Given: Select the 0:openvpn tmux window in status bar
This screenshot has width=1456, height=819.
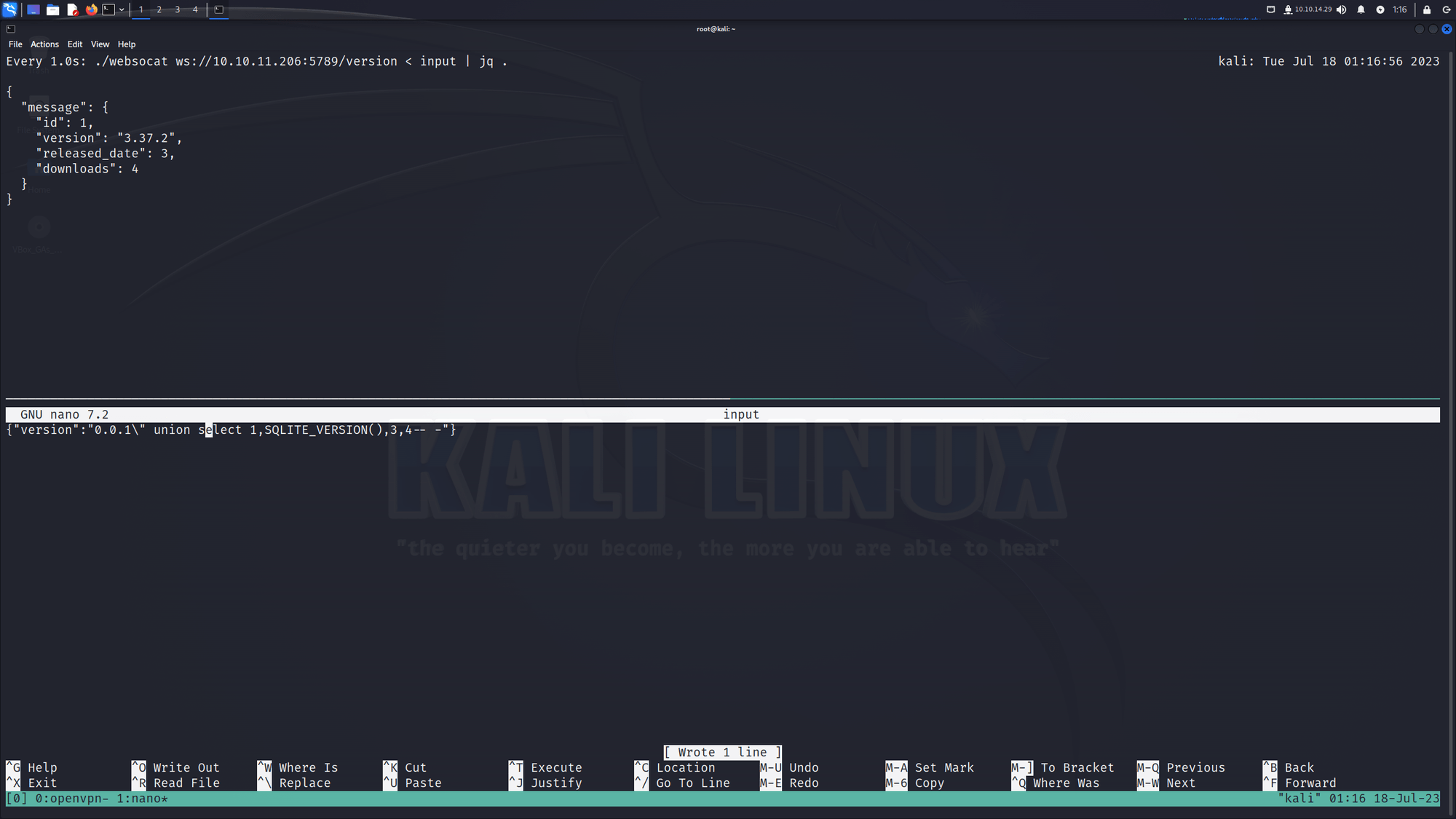Looking at the screenshot, I should tap(72, 799).
